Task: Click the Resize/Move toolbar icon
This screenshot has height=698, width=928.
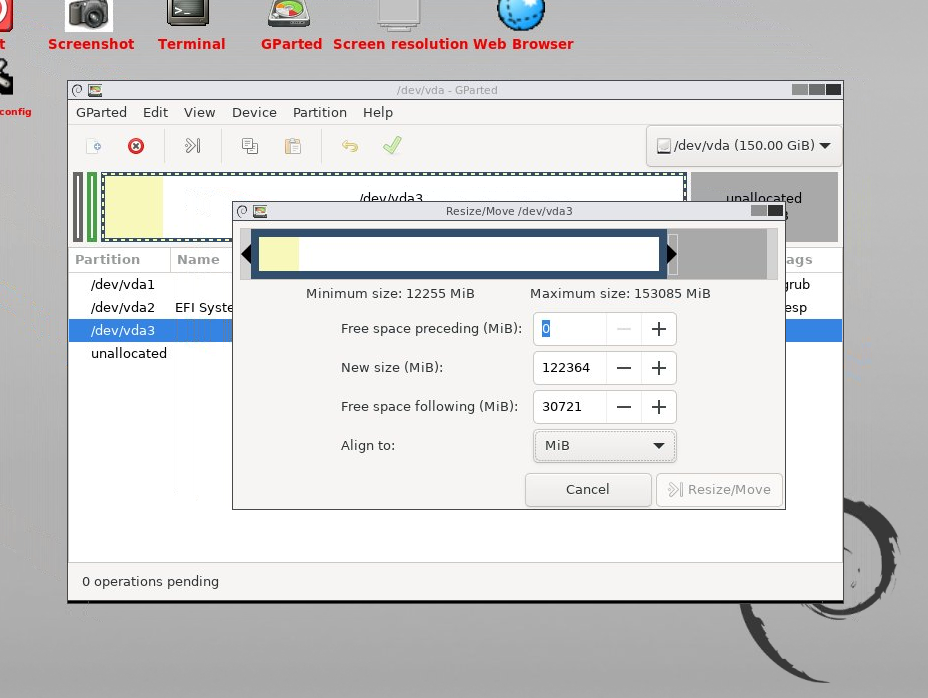Action: 193,146
